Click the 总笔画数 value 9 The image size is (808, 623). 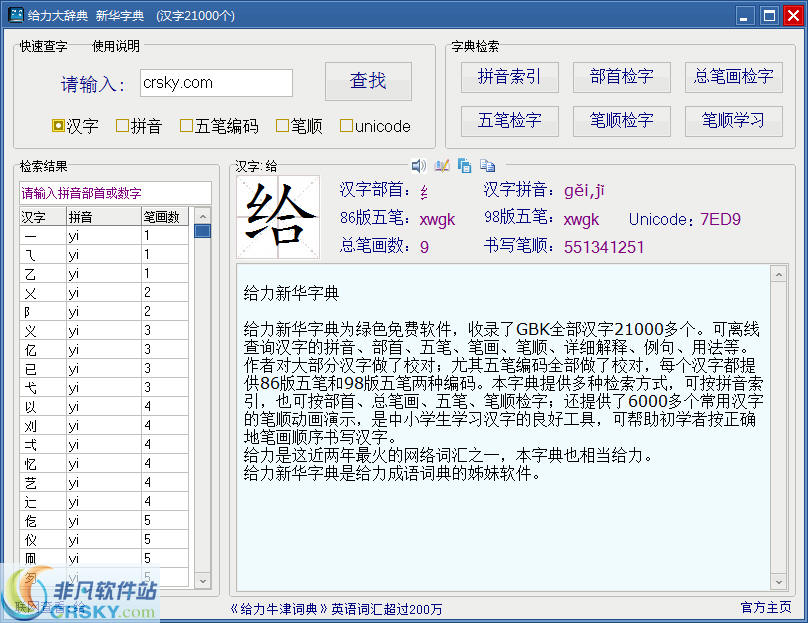pyautogui.click(x=424, y=247)
